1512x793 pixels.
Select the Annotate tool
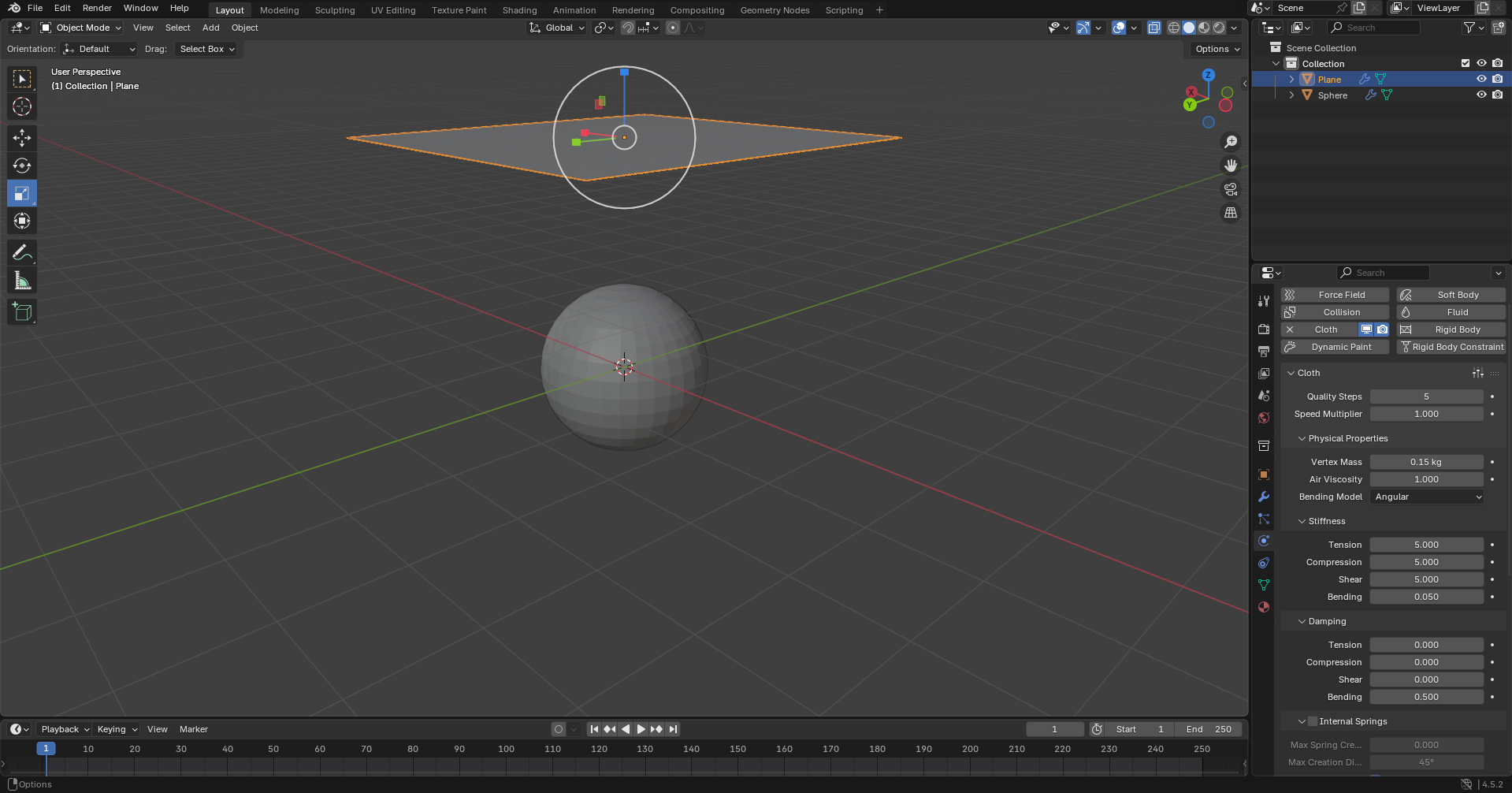tap(21, 252)
